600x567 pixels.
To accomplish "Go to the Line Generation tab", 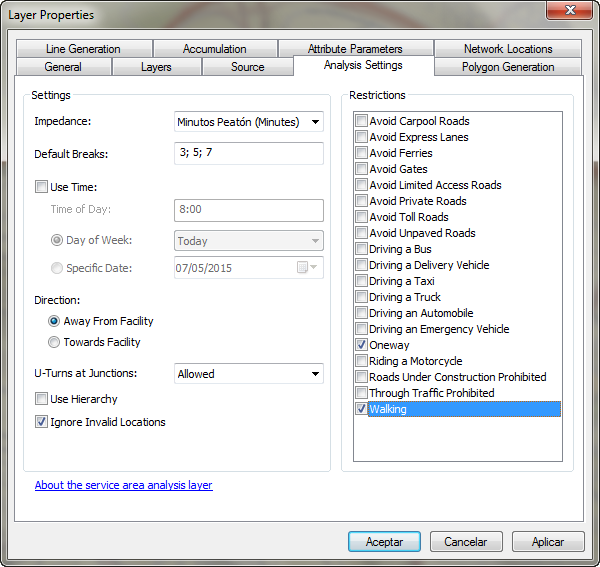I will (83, 48).
